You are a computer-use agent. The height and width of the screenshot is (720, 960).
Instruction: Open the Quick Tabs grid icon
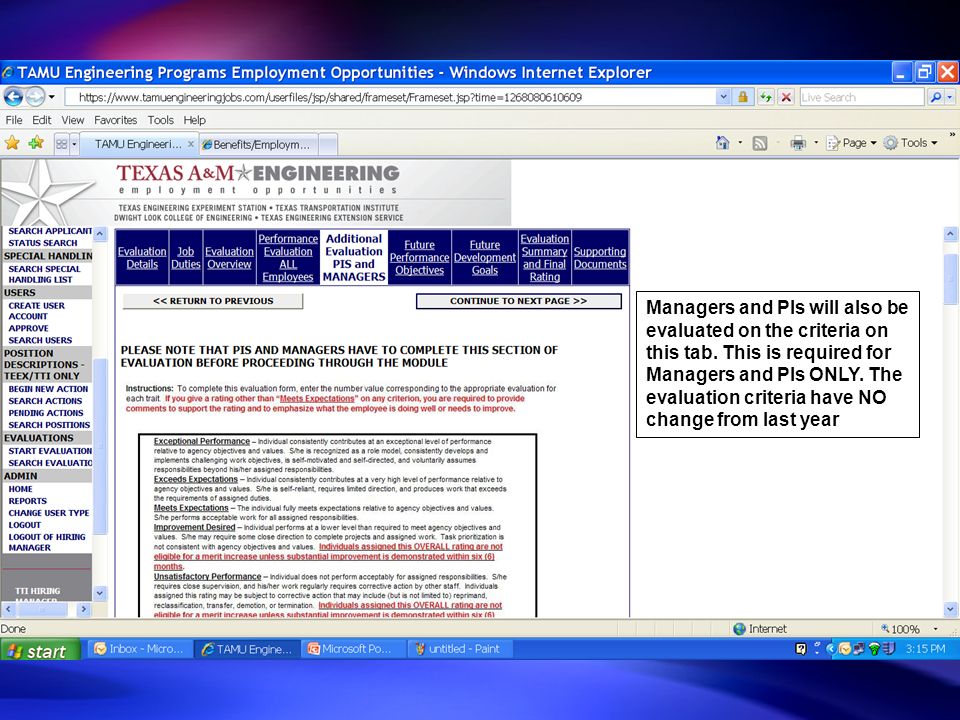(61, 144)
